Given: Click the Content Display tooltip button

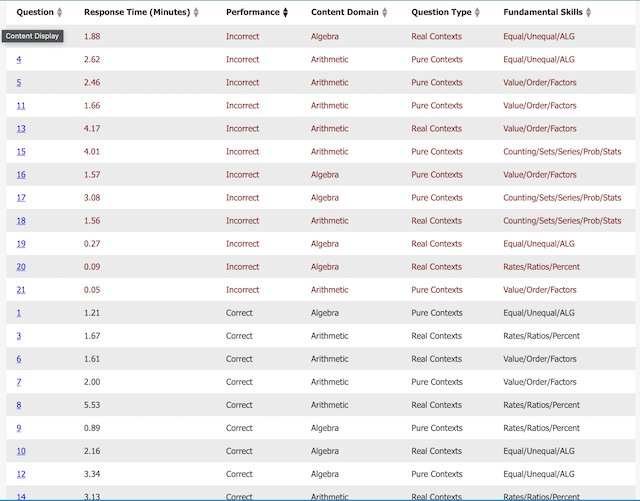Looking at the screenshot, I should point(32,36).
